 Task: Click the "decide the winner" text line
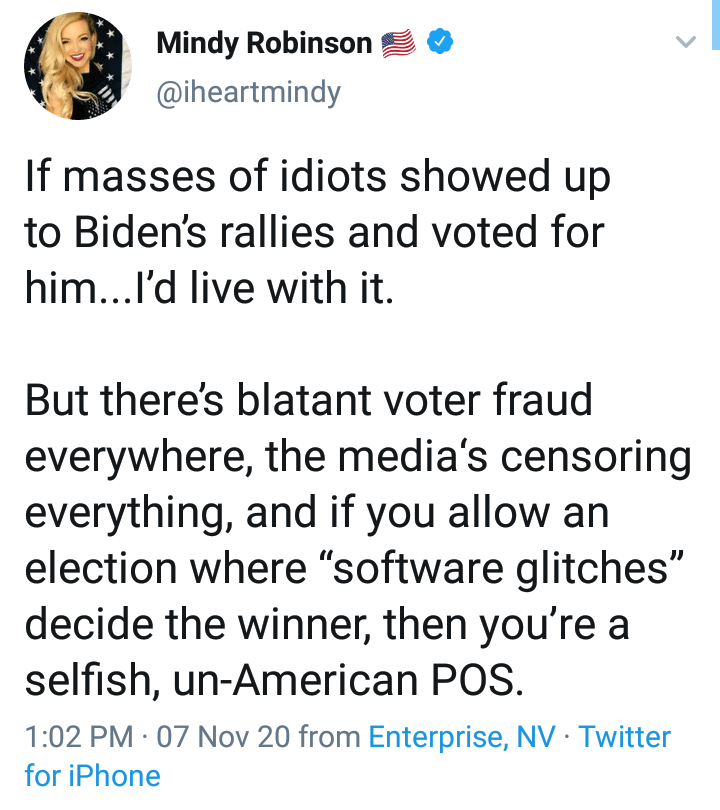[x=214, y=624]
